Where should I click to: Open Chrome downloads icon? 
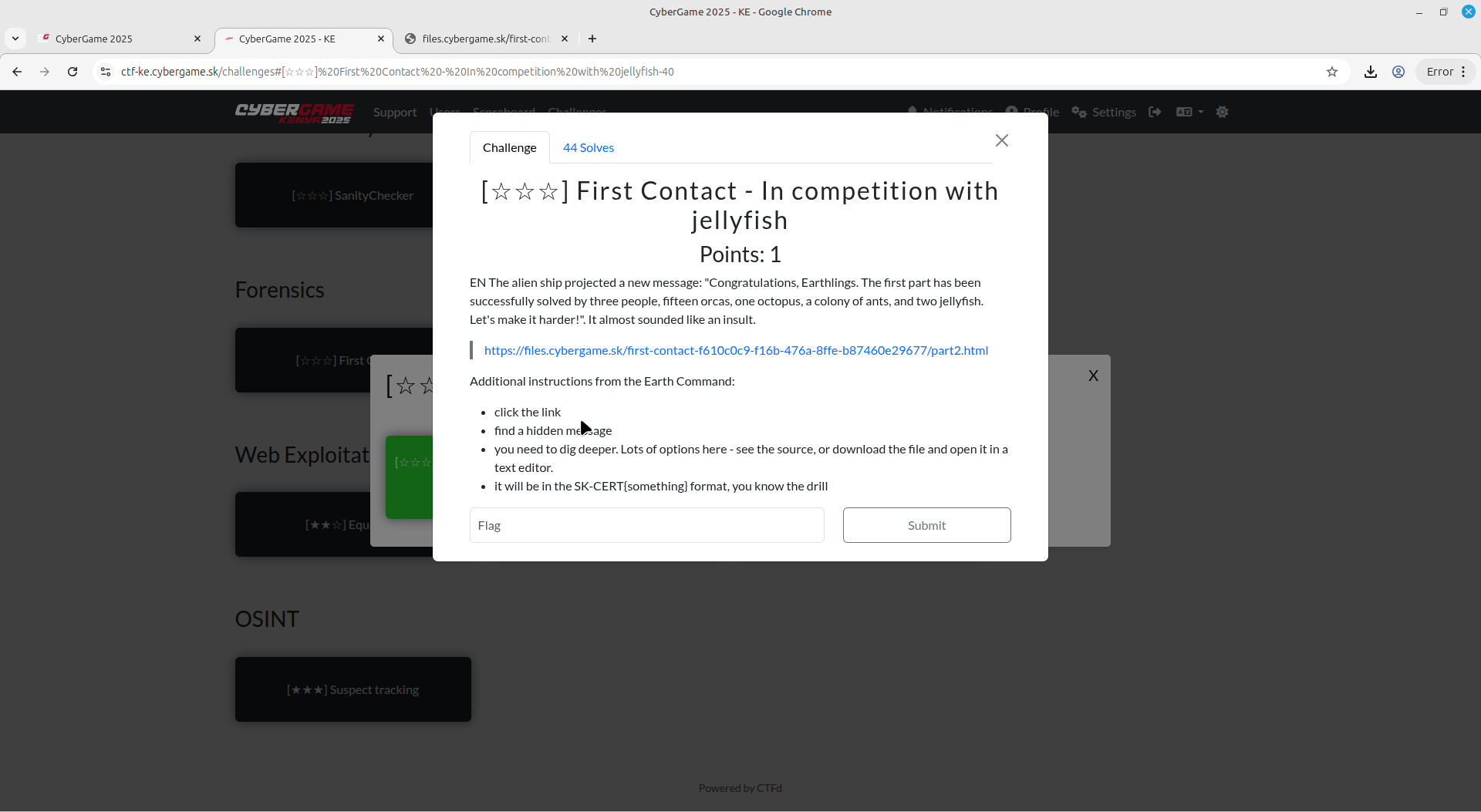pos(1370,72)
